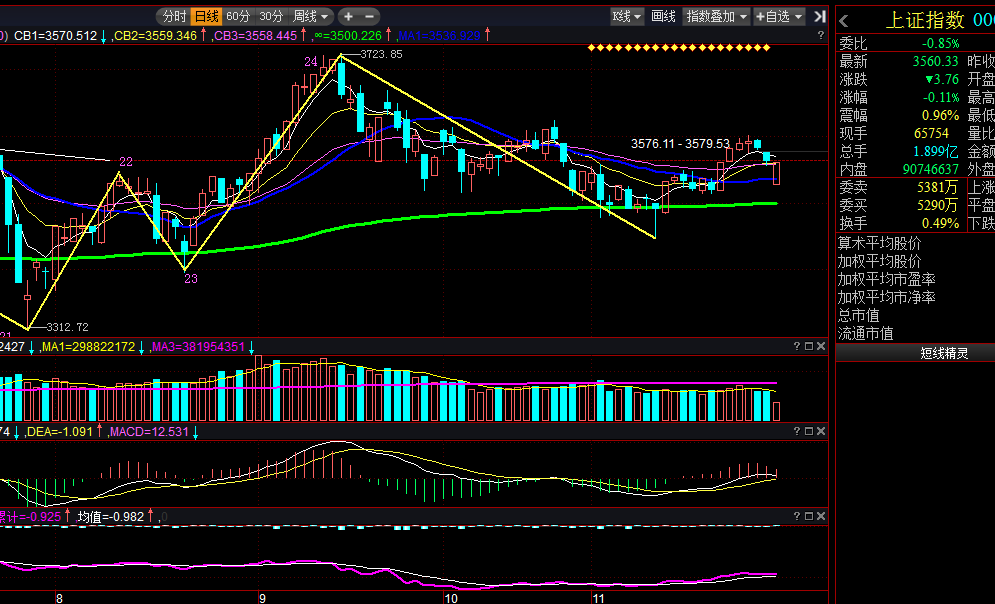
Task: Maximize the MACD indicator panel
Action: point(809,431)
